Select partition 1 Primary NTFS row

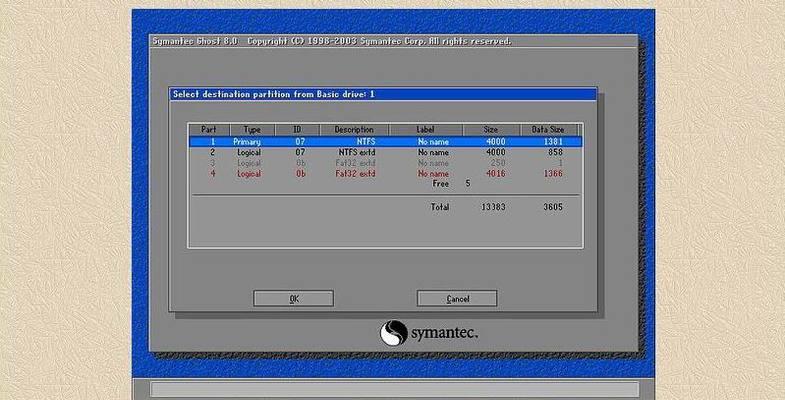pyautogui.click(x=385, y=142)
